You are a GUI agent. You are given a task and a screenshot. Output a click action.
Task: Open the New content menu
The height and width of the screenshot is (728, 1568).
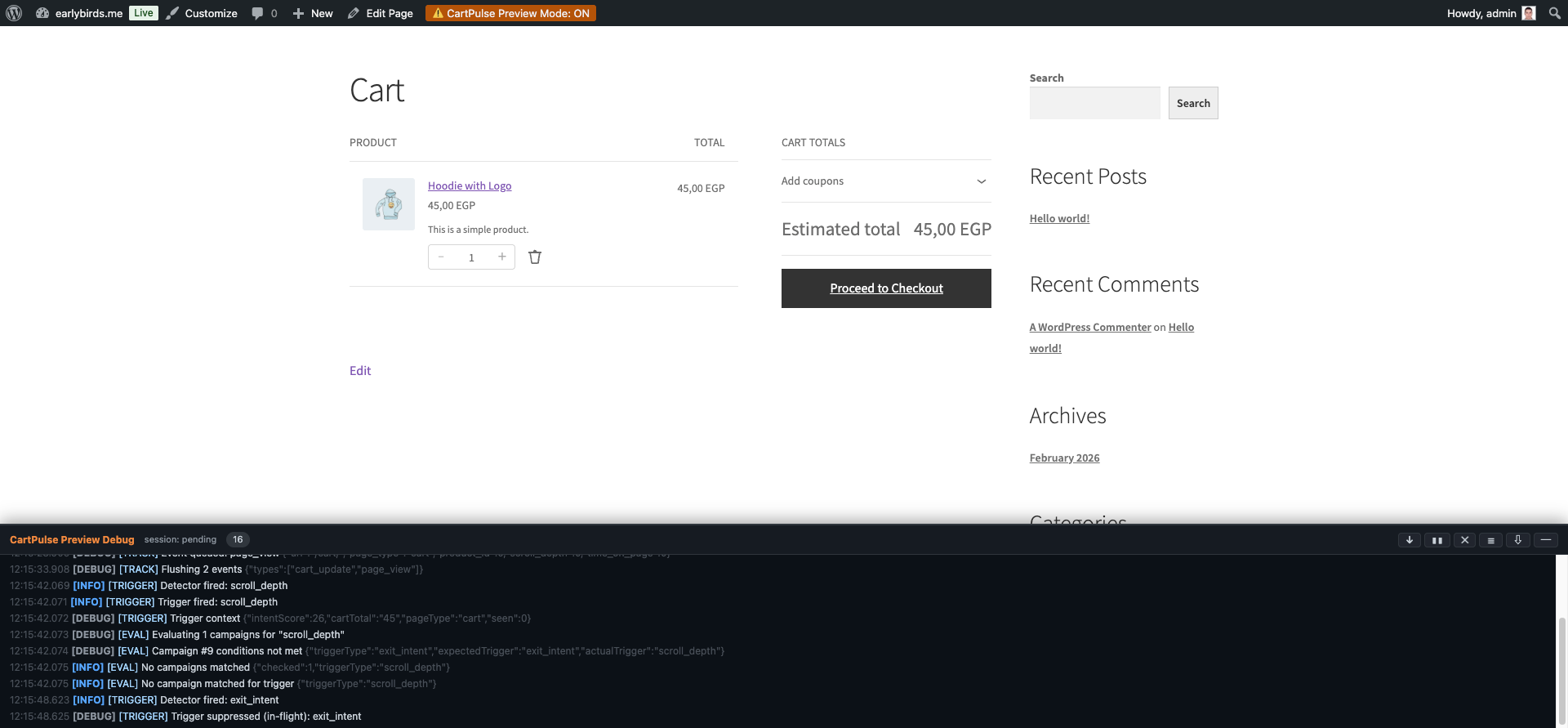[313, 13]
